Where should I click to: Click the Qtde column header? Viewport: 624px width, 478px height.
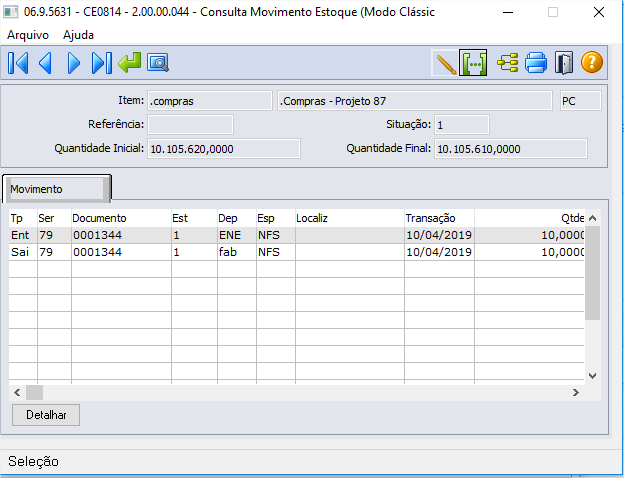(529, 218)
